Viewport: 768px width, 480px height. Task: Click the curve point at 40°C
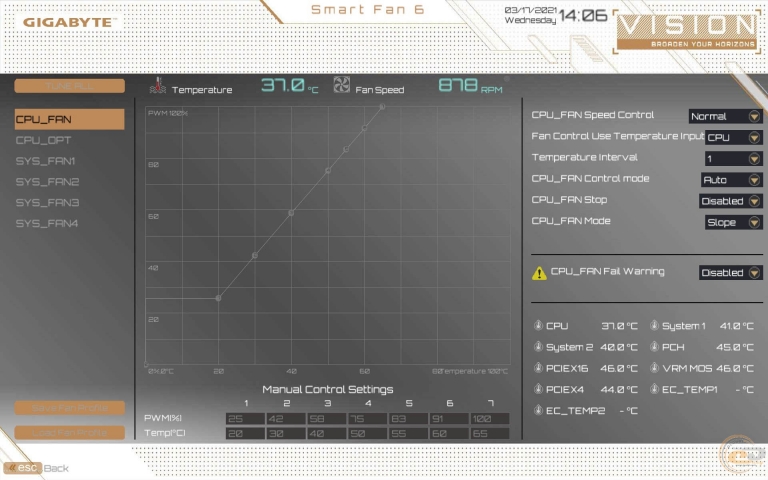[291, 213]
